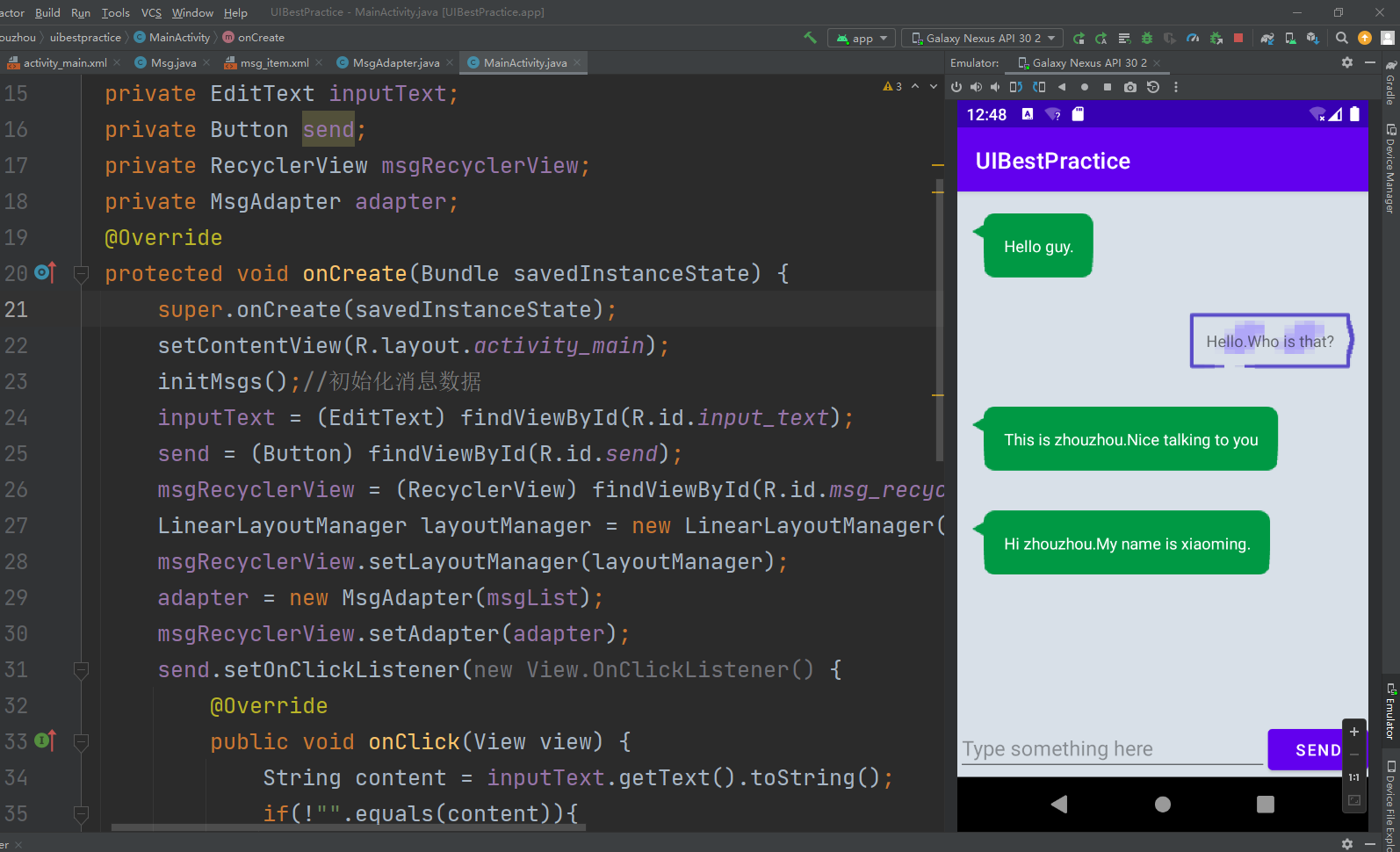The width and height of the screenshot is (1400, 852).
Task: Collapse code fold at line 31
Action: (81, 670)
